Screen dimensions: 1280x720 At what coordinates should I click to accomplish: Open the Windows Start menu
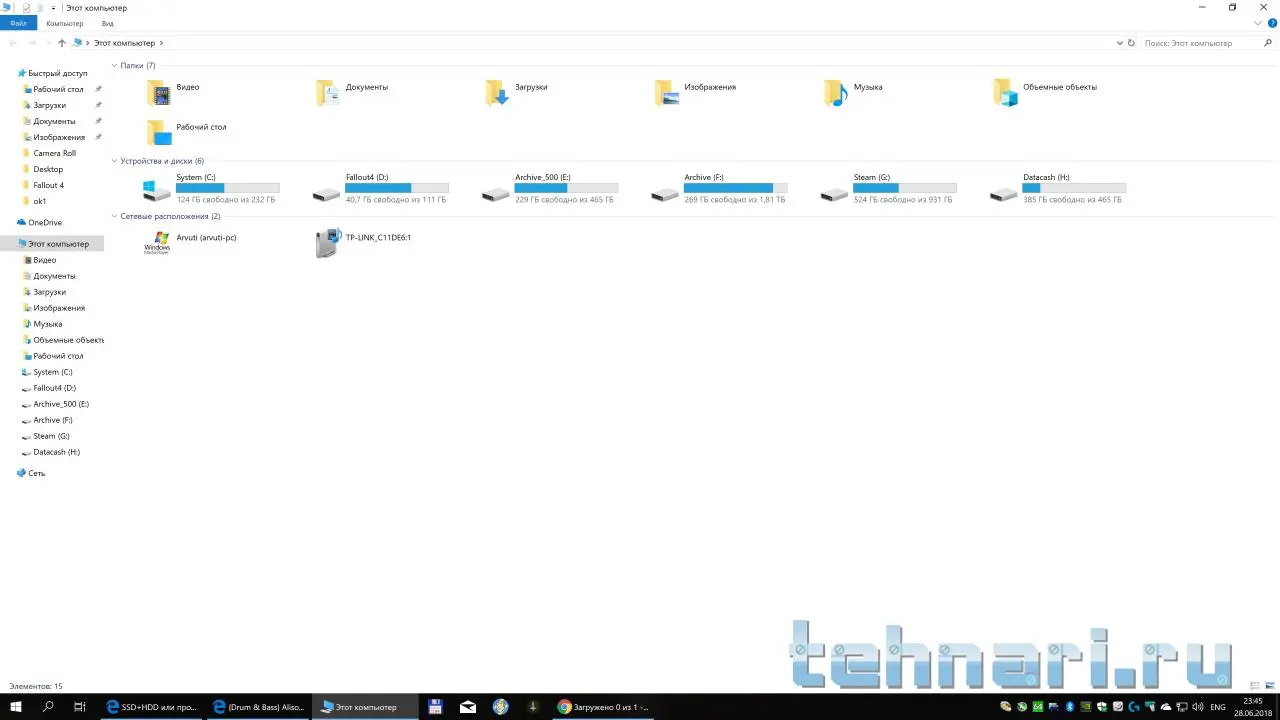click(x=16, y=707)
